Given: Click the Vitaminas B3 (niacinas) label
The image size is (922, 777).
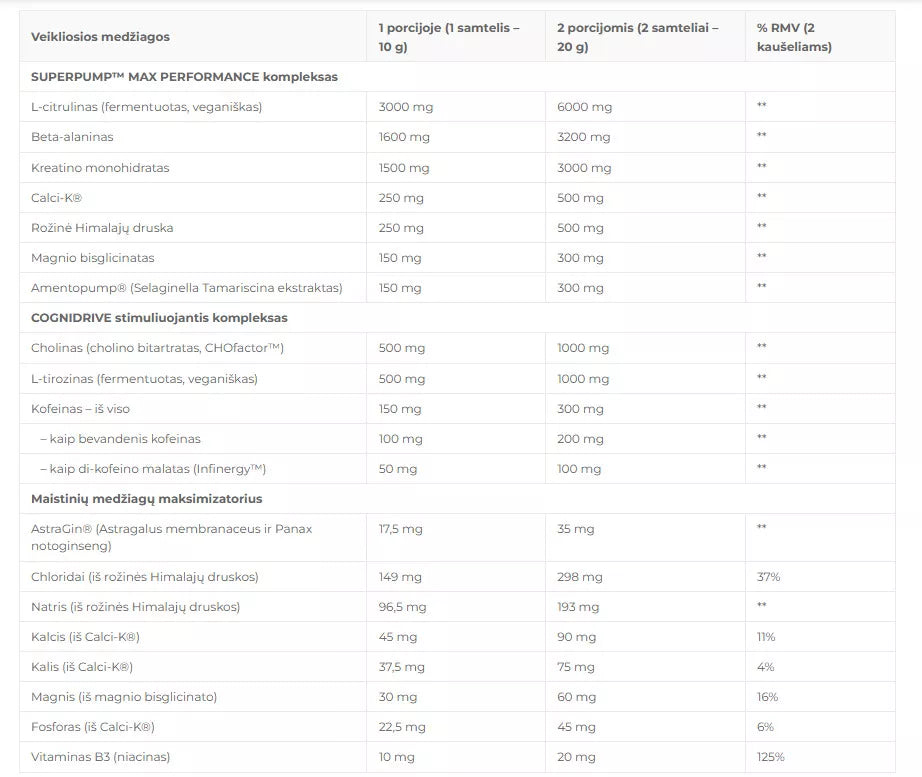Looking at the screenshot, I should click(x=100, y=757).
